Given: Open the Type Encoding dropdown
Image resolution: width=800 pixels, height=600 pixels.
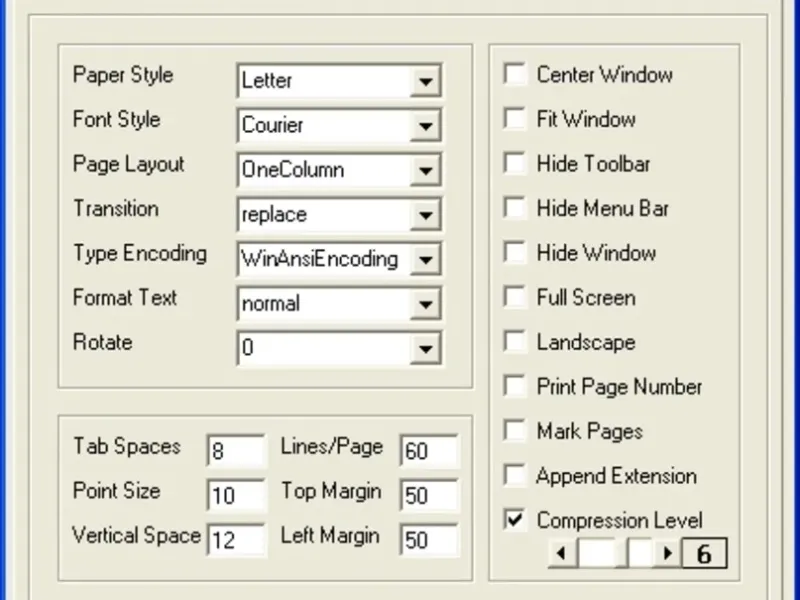Looking at the screenshot, I should coord(426,260).
